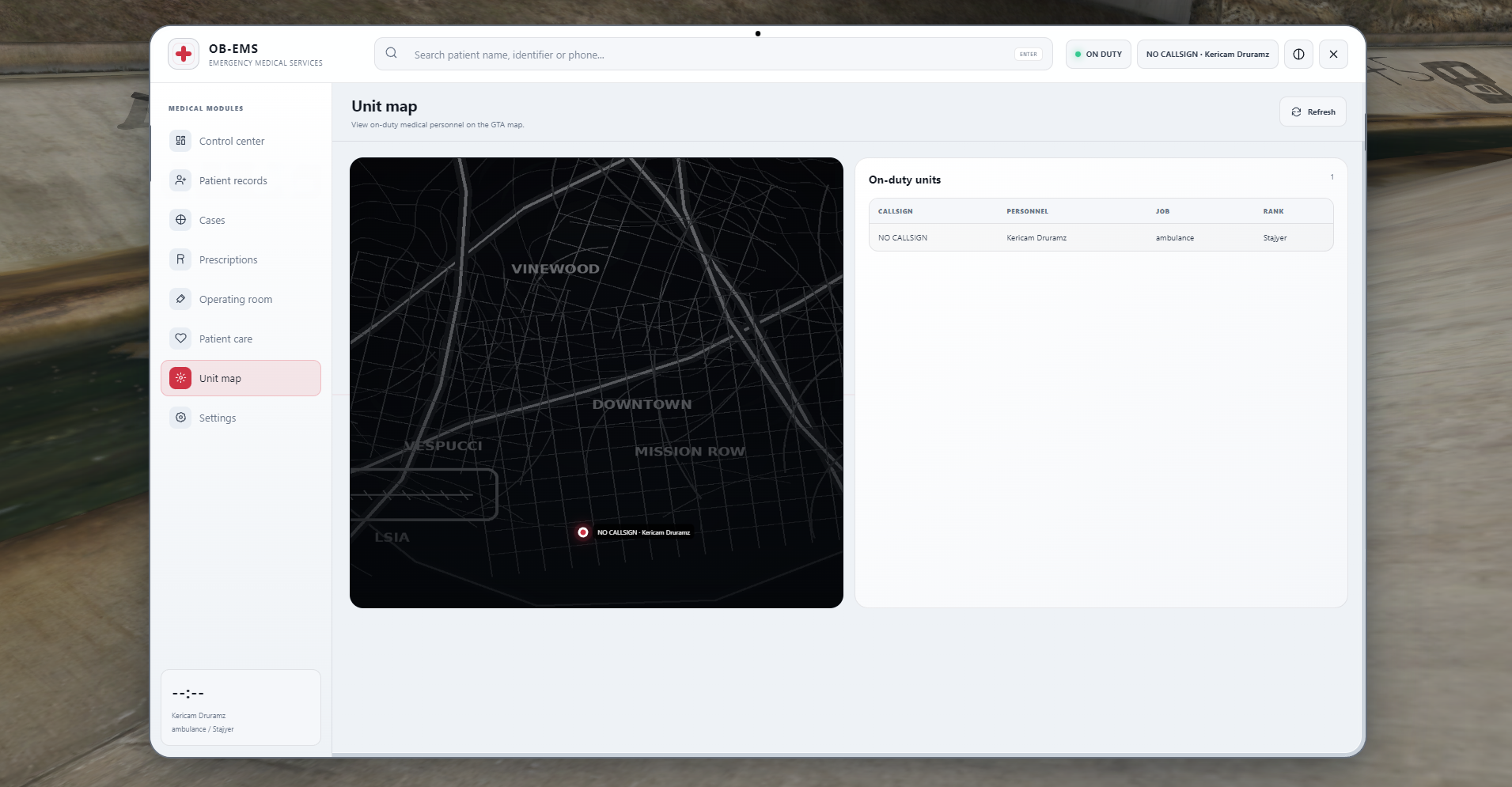Select the NO CALLSIGN row in units table
Image resolution: width=1512 pixels, height=787 pixels.
coord(1101,237)
